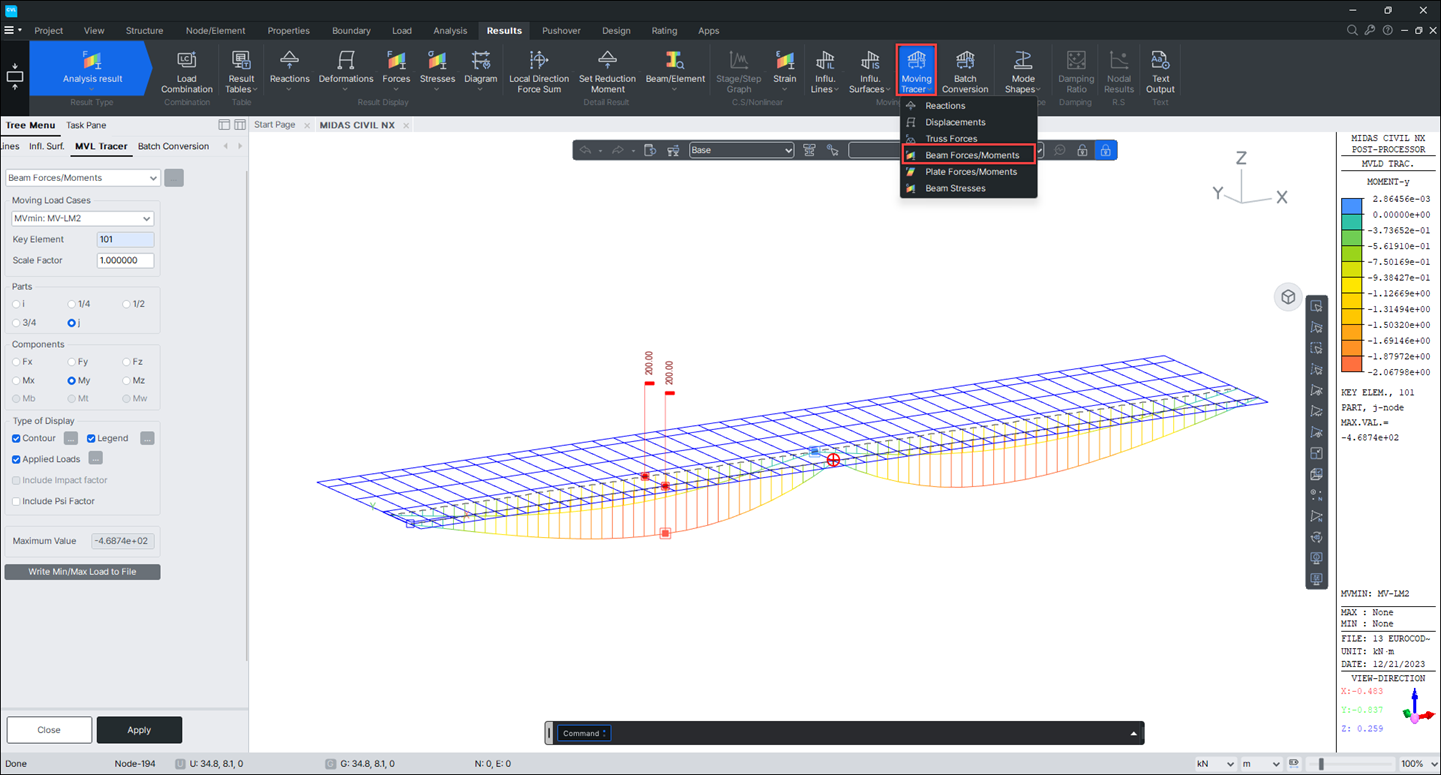This screenshot has height=775, width=1441.
Task: Click the Batch Conversion ribbon icon
Action: point(965,71)
